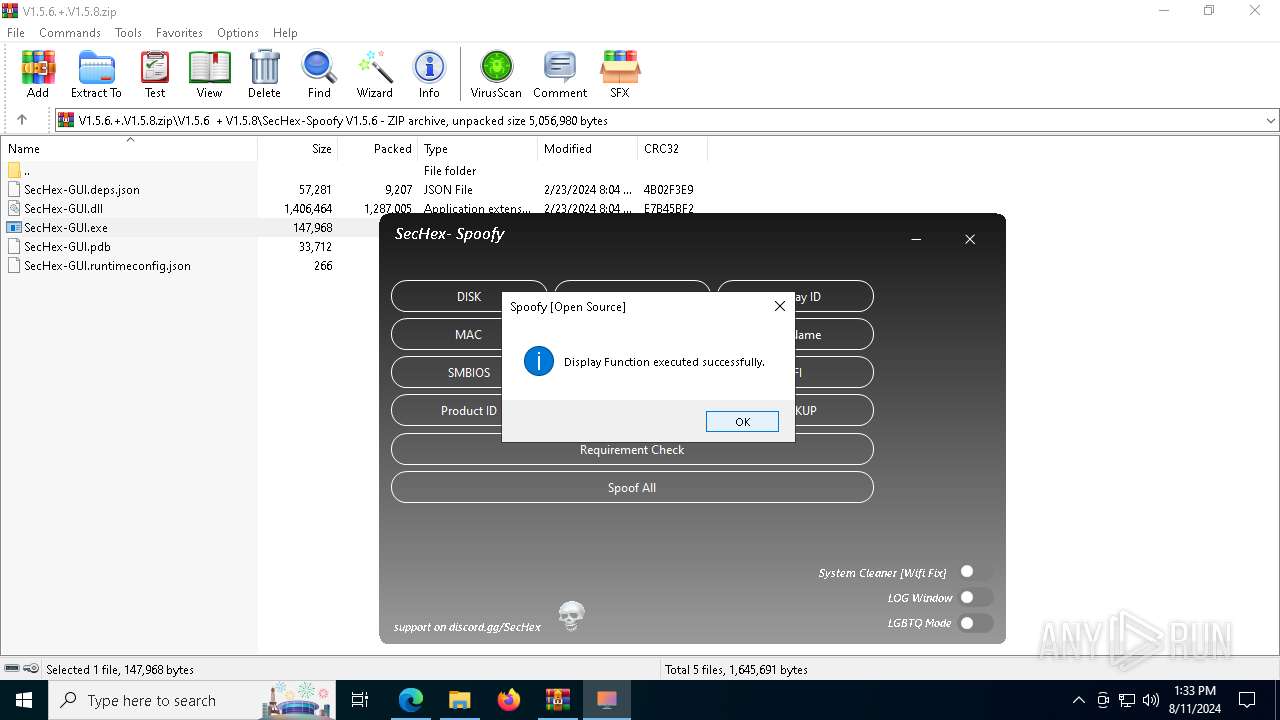1280x720 pixels.
Task: Expand the archive path dropdown
Action: (1270, 120)
